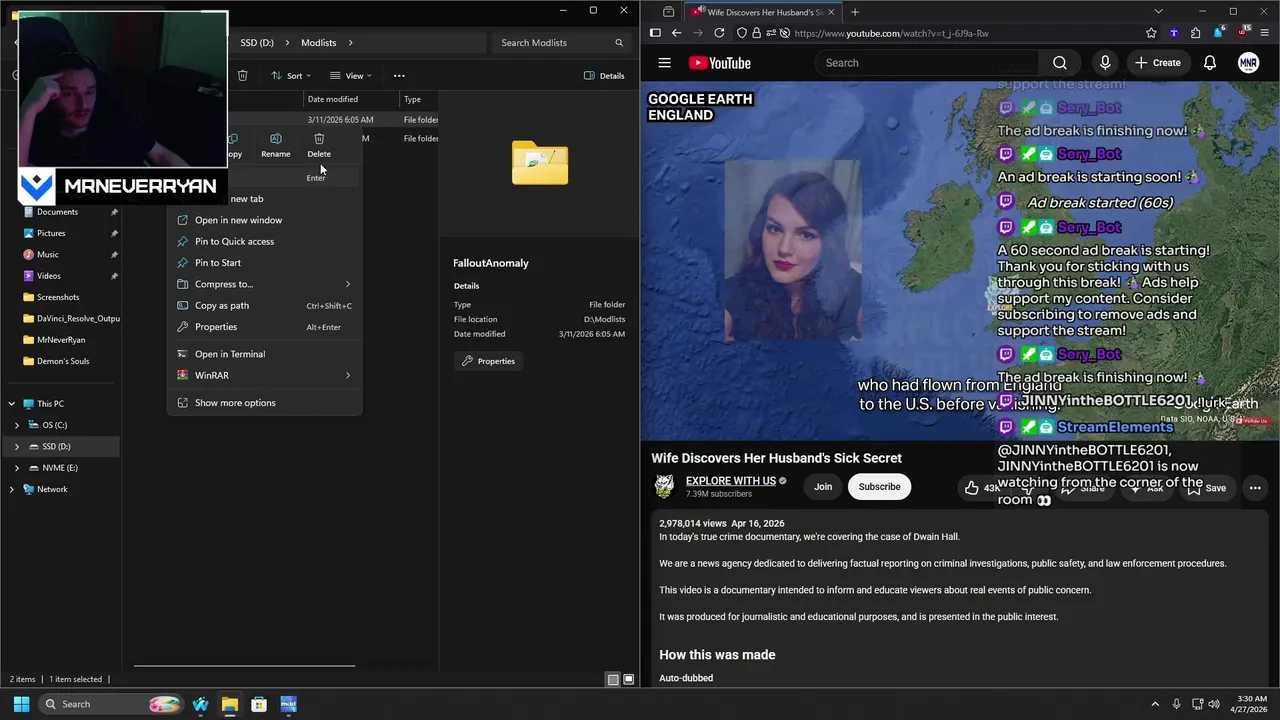Click the Firefox sidebar toggle icon

coord(655,33)
